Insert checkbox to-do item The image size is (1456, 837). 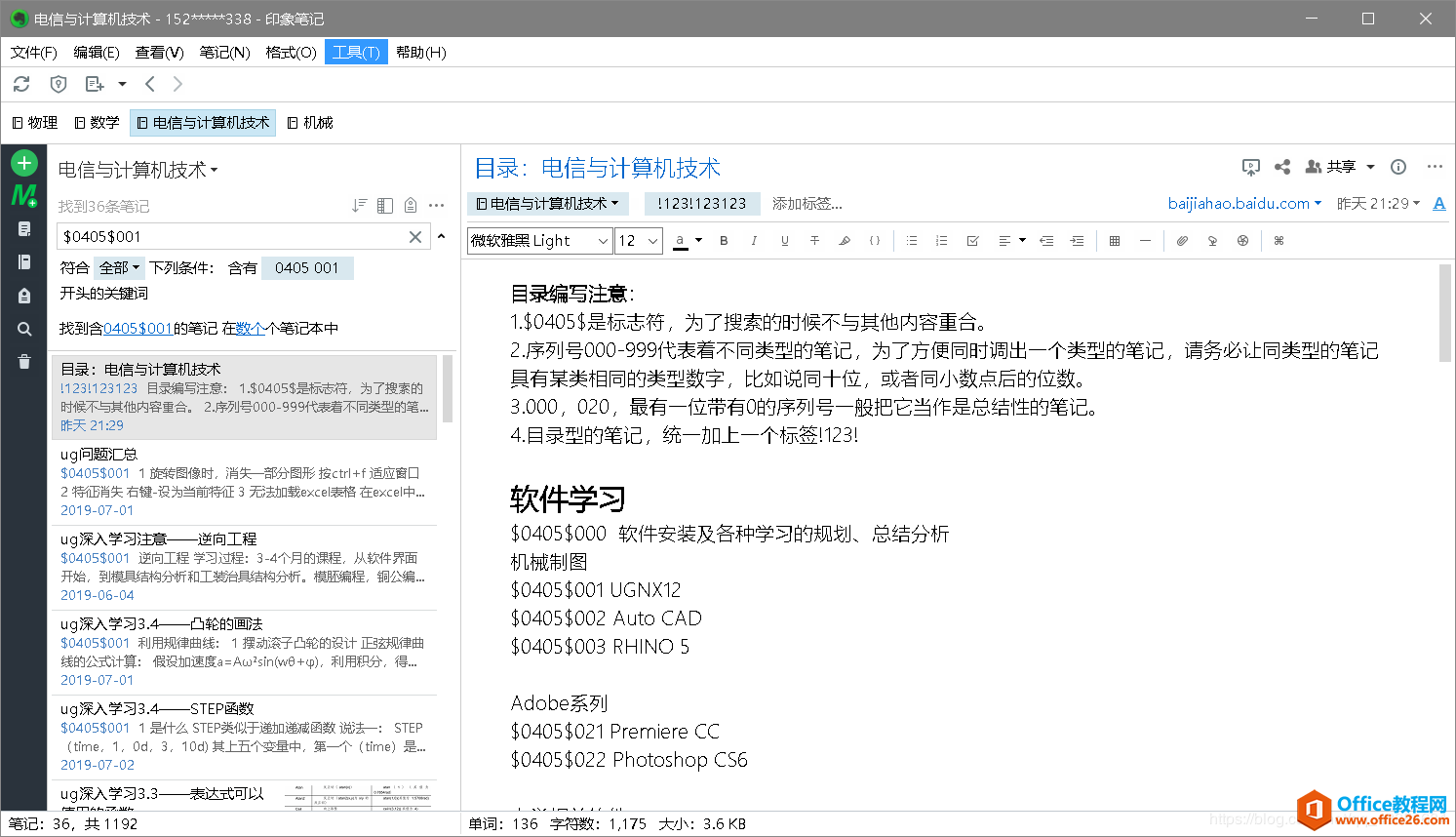[972, 240]
